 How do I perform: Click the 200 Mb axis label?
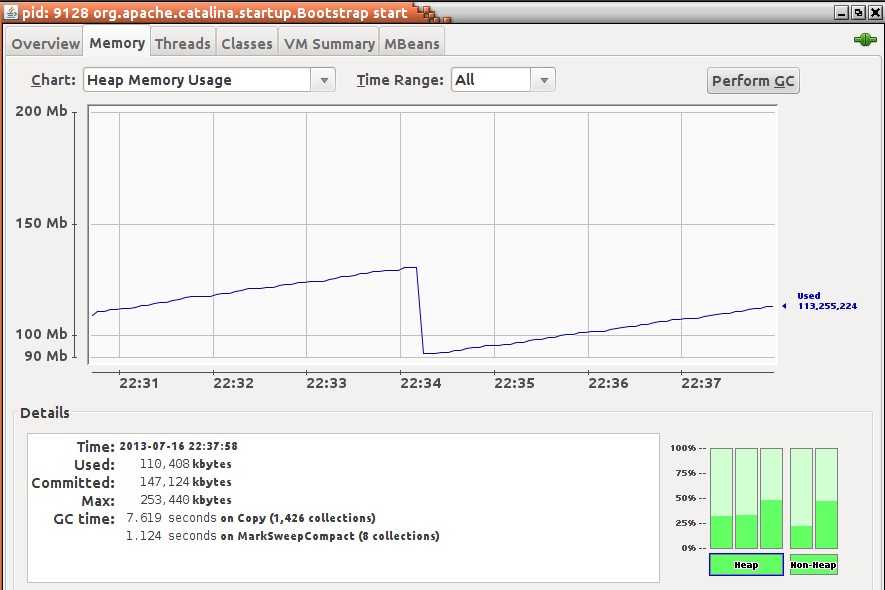pos(41,111)
